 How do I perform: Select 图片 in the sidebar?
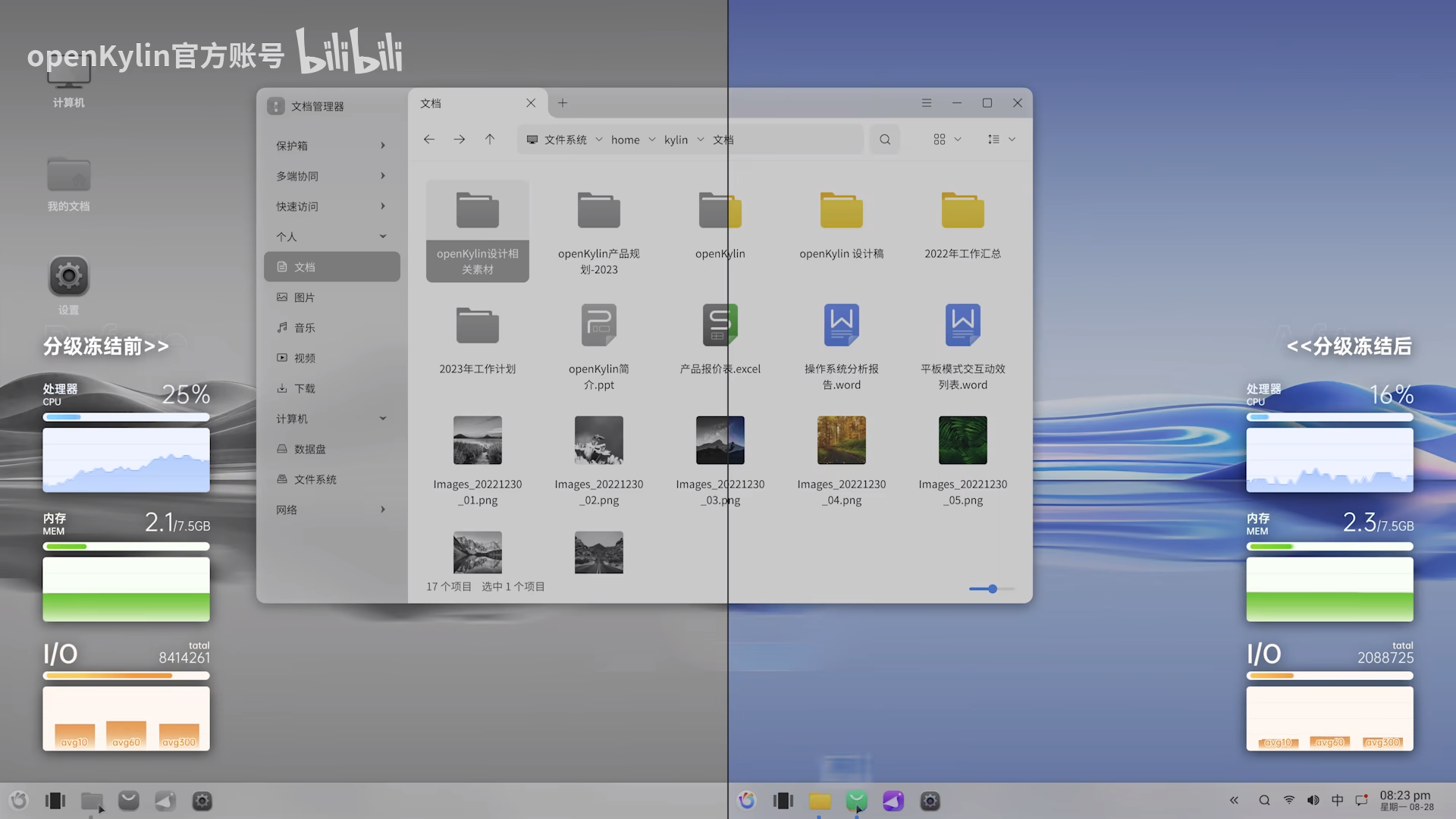[305, 297]
